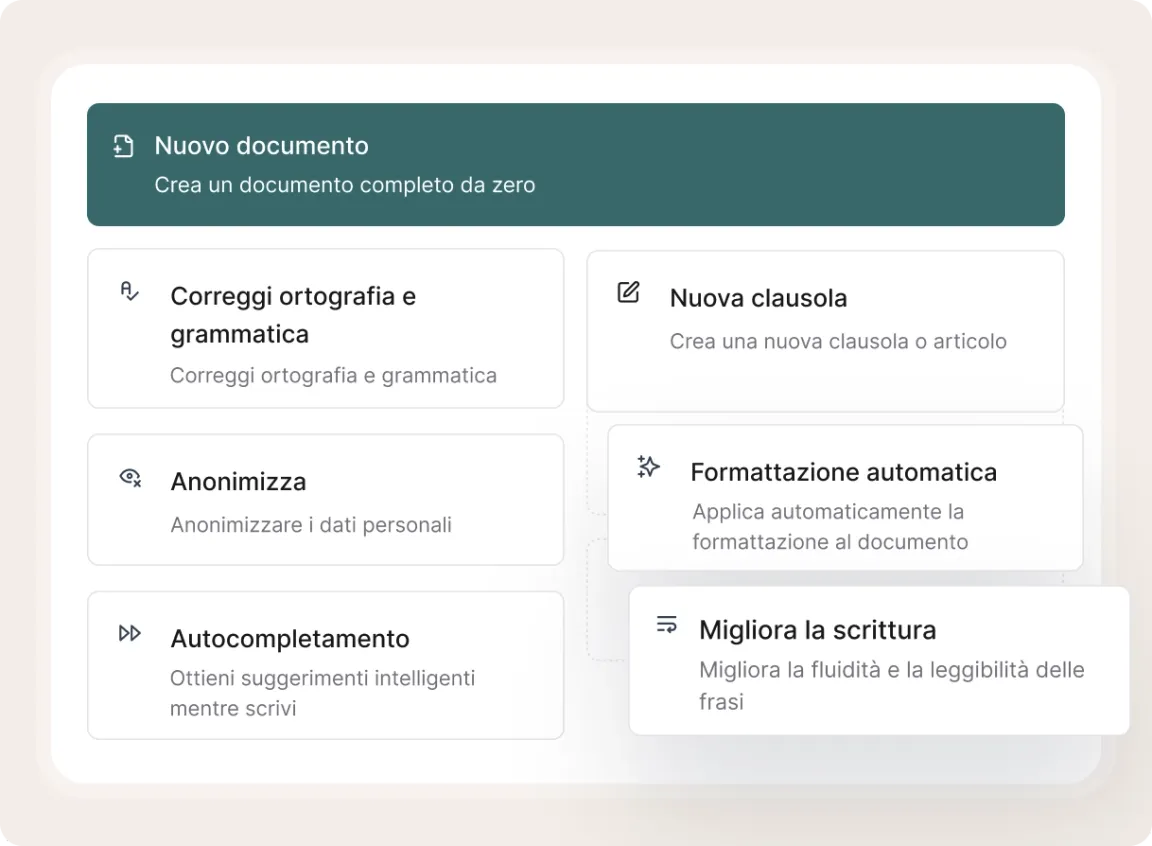Click "Crea una nuova clausola o articolo" description

pyautogui.click(x=838, y=341)
